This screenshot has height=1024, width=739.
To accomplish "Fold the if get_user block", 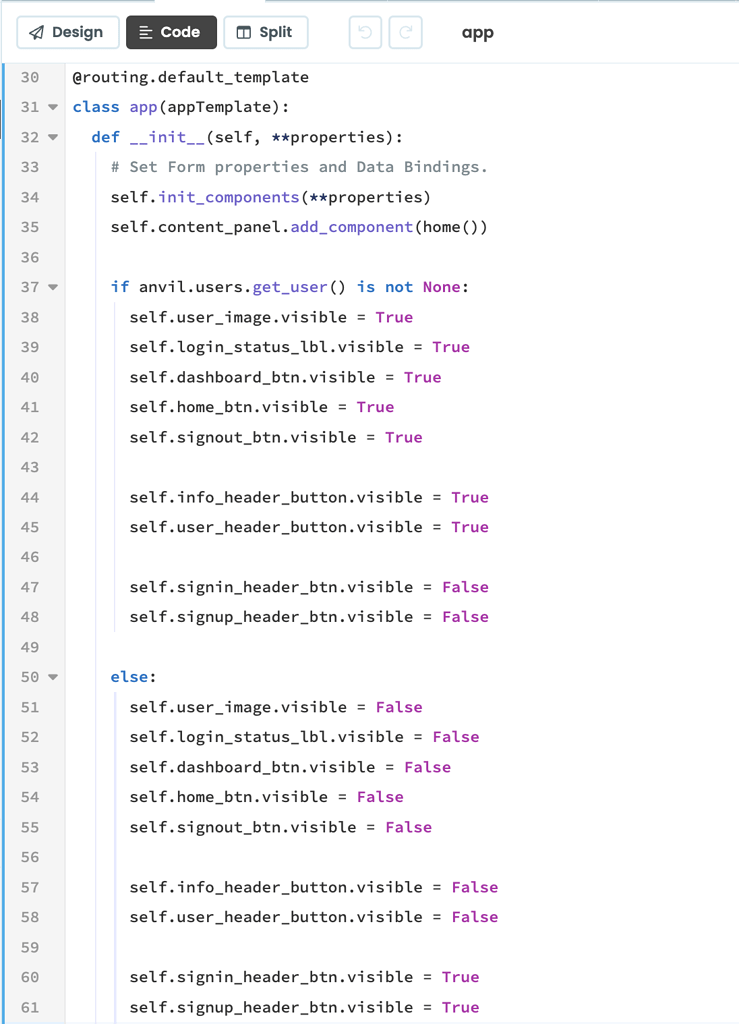I will pyautogui.click(x=53, y=287).
